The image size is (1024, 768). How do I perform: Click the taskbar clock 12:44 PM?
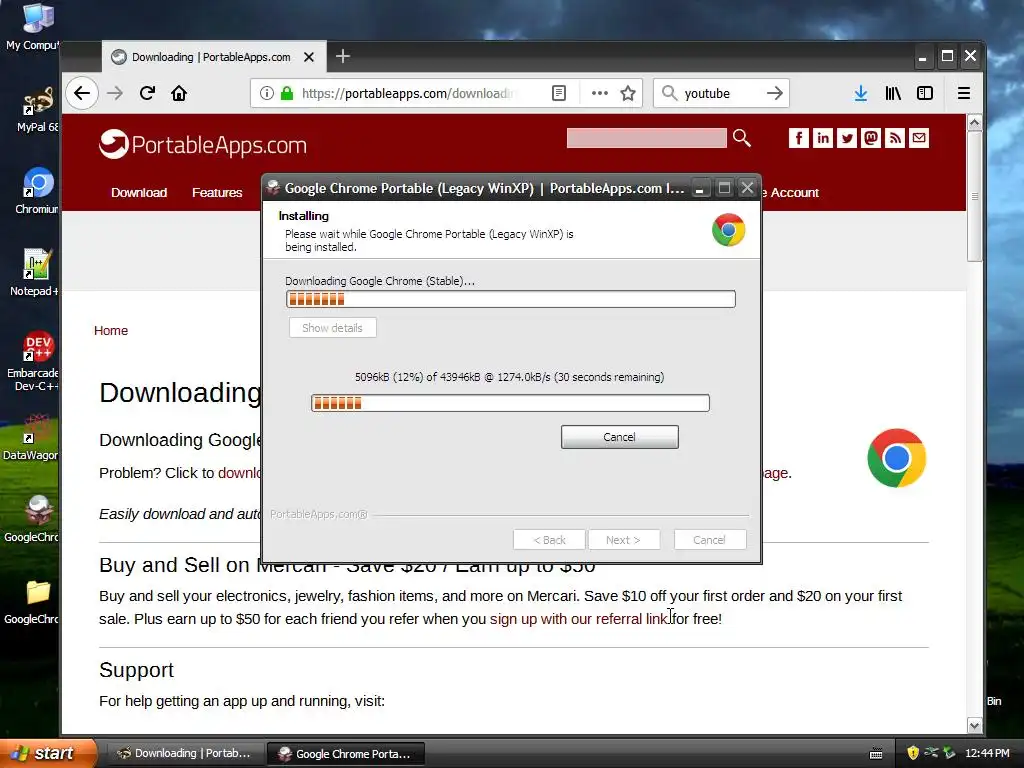pyautogui.click(x=987, y=753)
